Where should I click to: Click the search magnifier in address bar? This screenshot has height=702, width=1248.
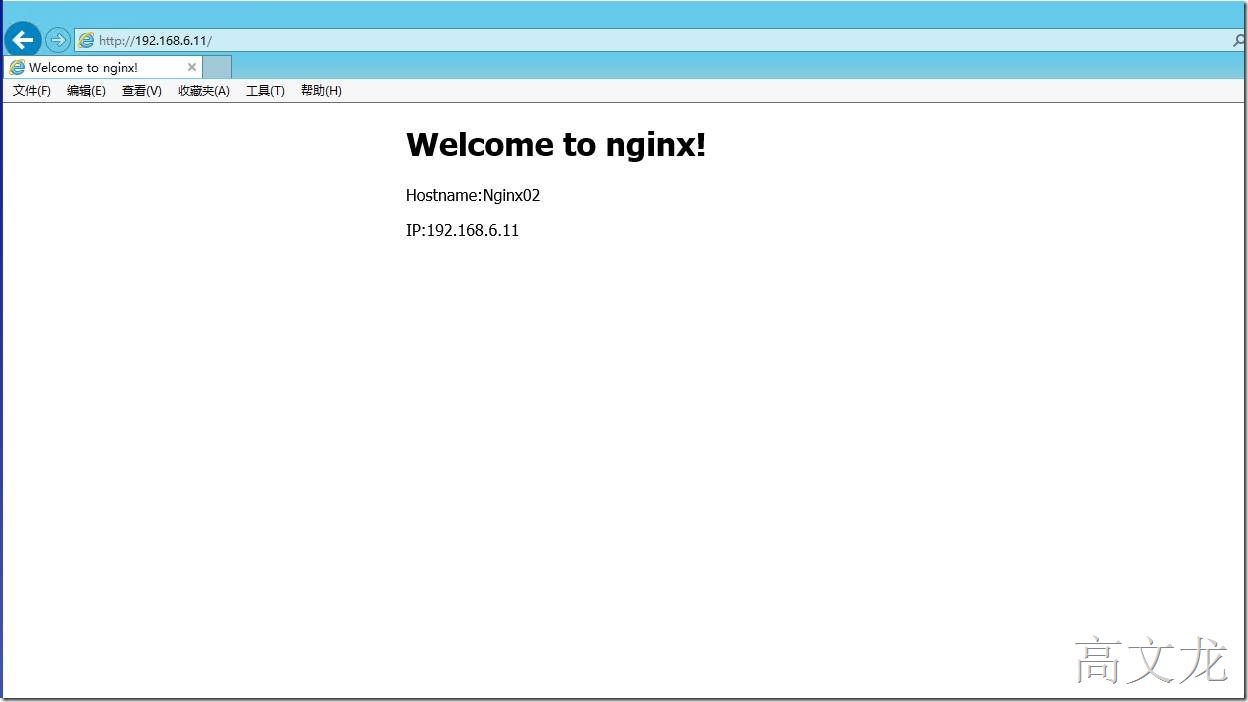coord(1240,40)
